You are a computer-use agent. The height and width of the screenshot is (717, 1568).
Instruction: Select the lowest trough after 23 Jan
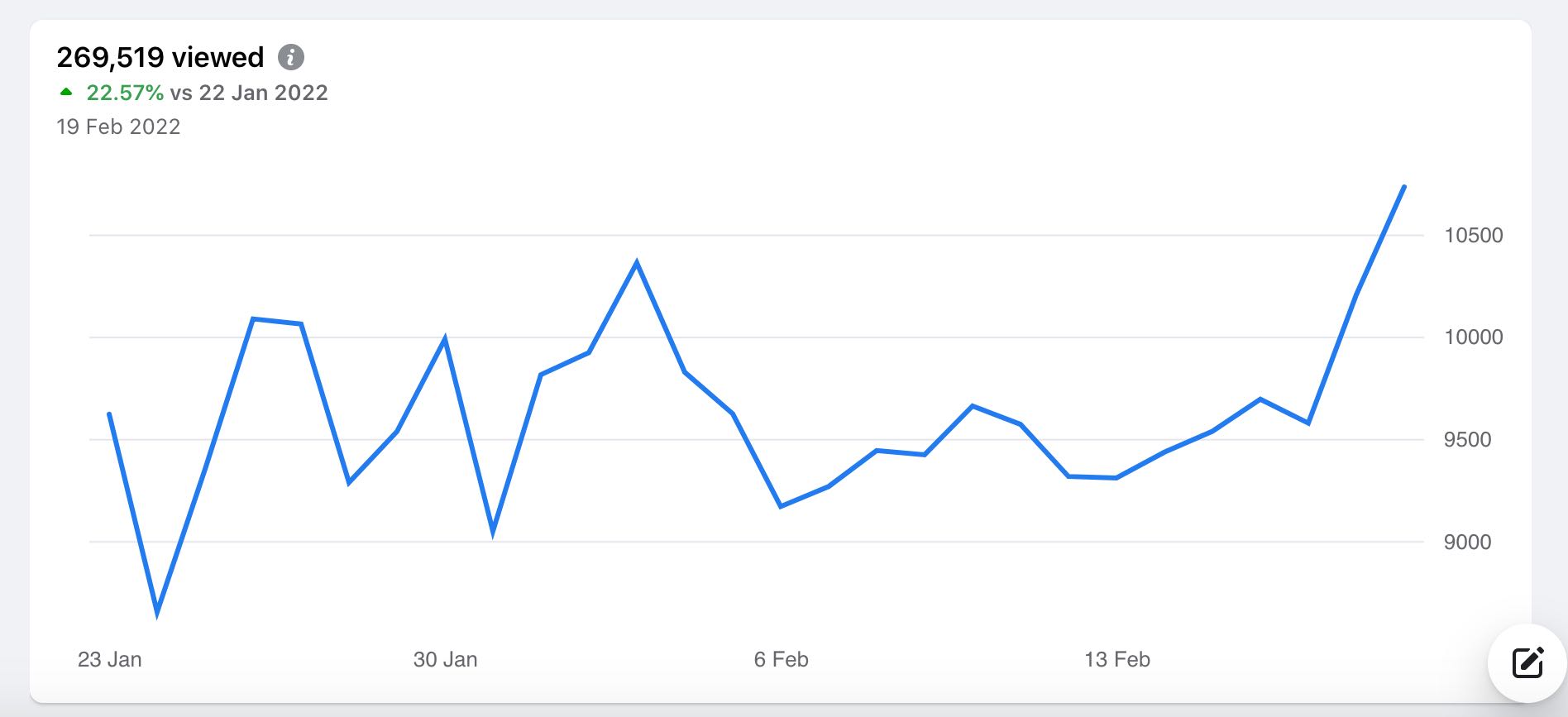(157, 613)
